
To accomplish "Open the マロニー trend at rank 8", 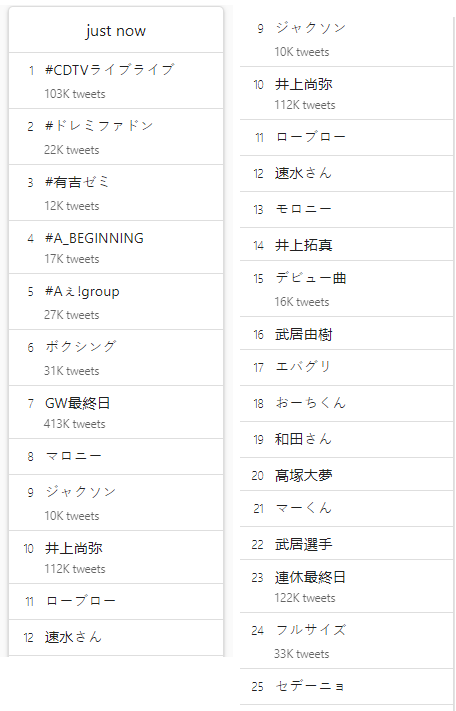I will (x=116, y=457).
